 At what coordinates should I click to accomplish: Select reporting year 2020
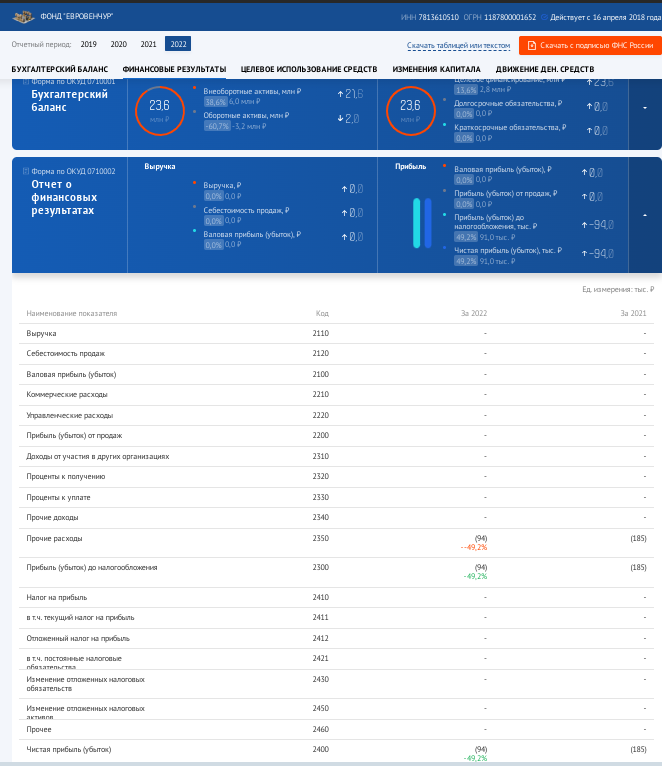coord(118,44)
